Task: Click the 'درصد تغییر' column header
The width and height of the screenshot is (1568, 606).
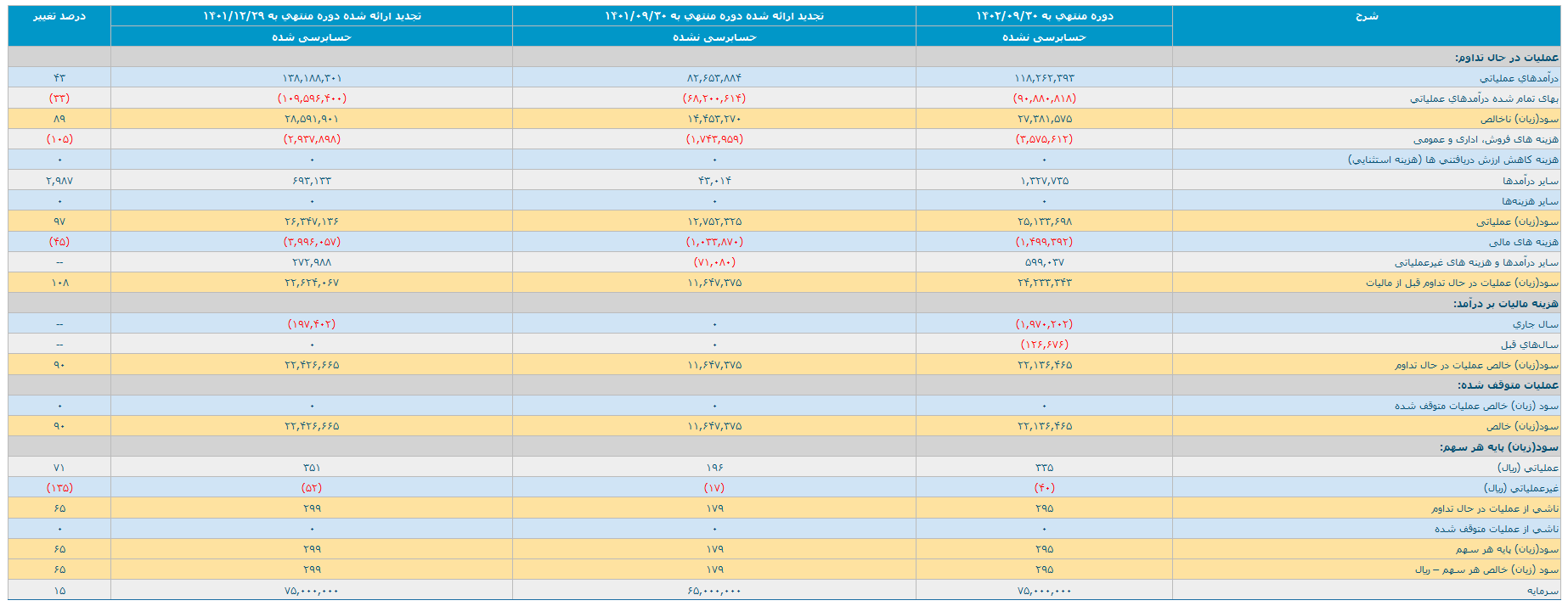Action: pyautogui.click(x=59, y=16)
